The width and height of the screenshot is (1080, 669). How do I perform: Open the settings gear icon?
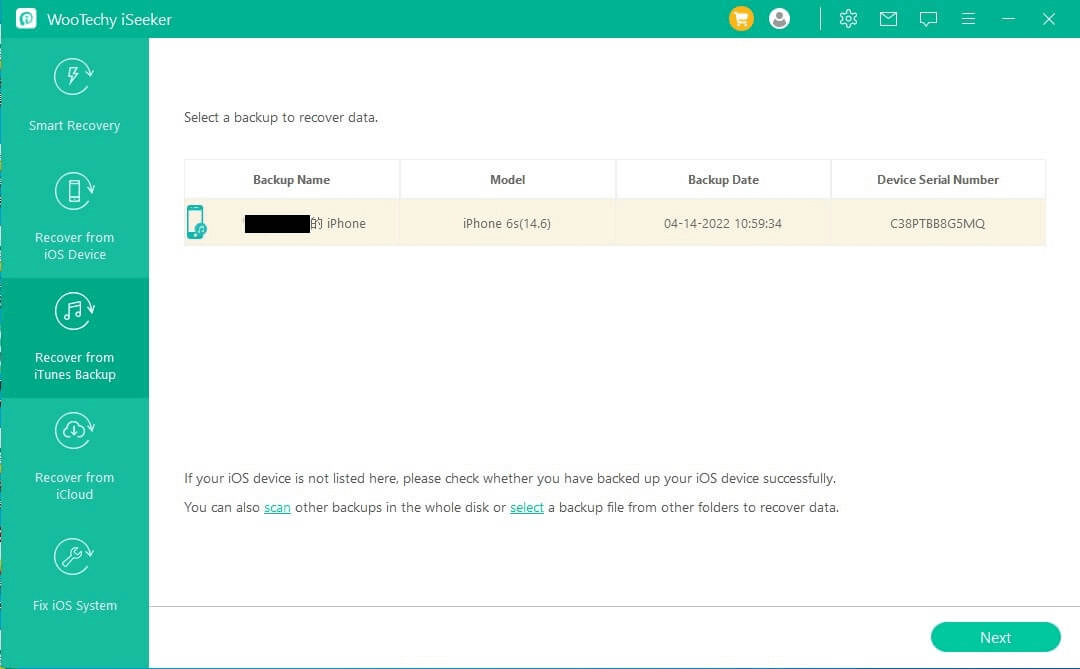pos(848,19)
